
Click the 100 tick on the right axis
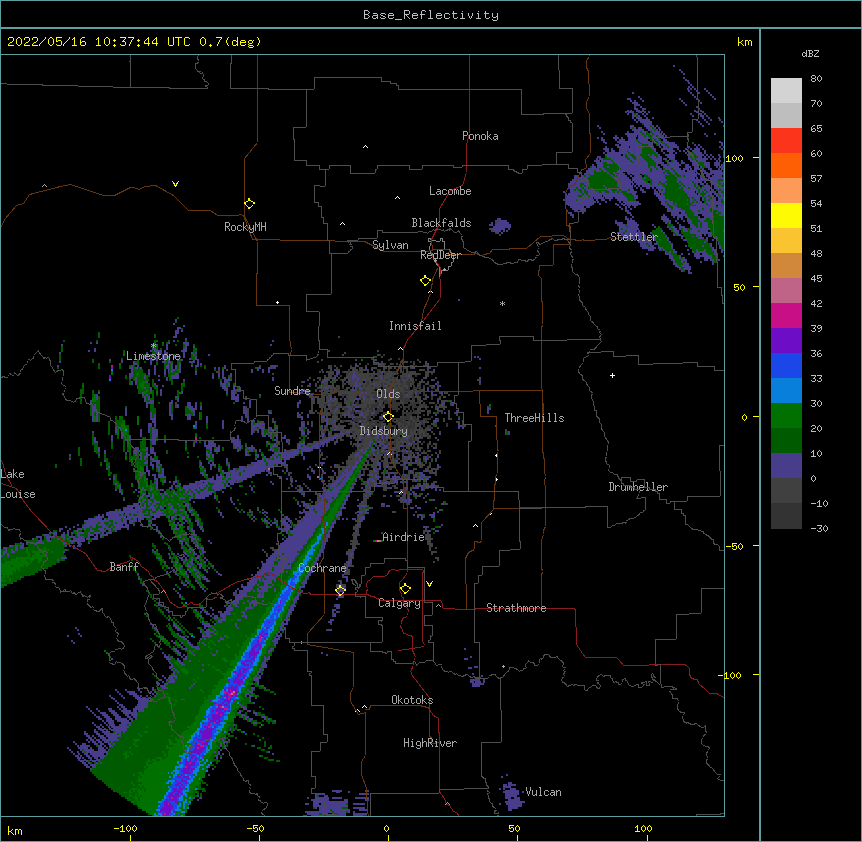pos(734,158)
